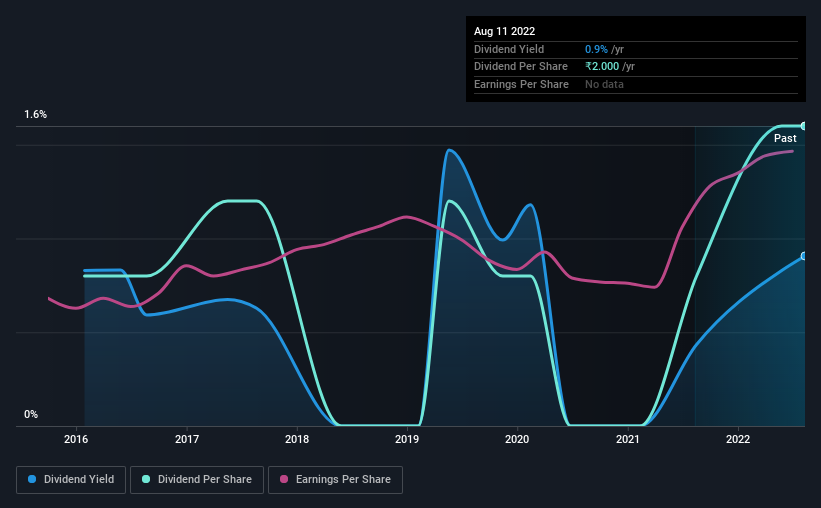821x508 pixels.
Task: Click the 0.9% dividend yield value
Action: click(596, 49)
